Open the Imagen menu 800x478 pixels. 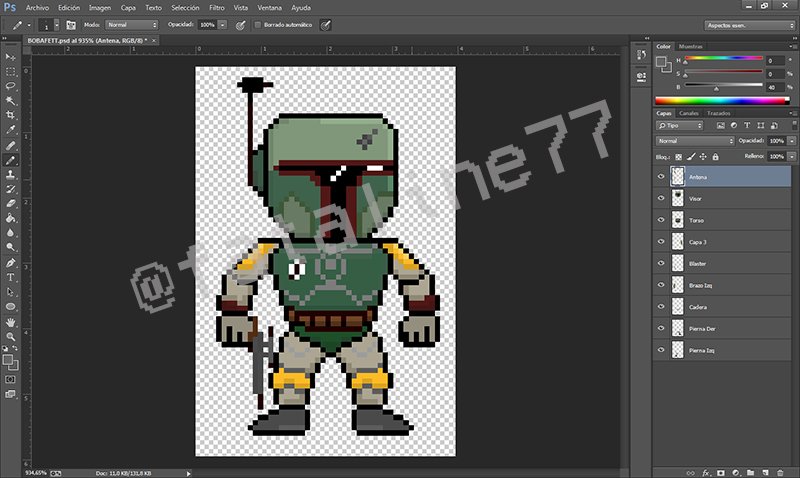(x=99, y=8)
